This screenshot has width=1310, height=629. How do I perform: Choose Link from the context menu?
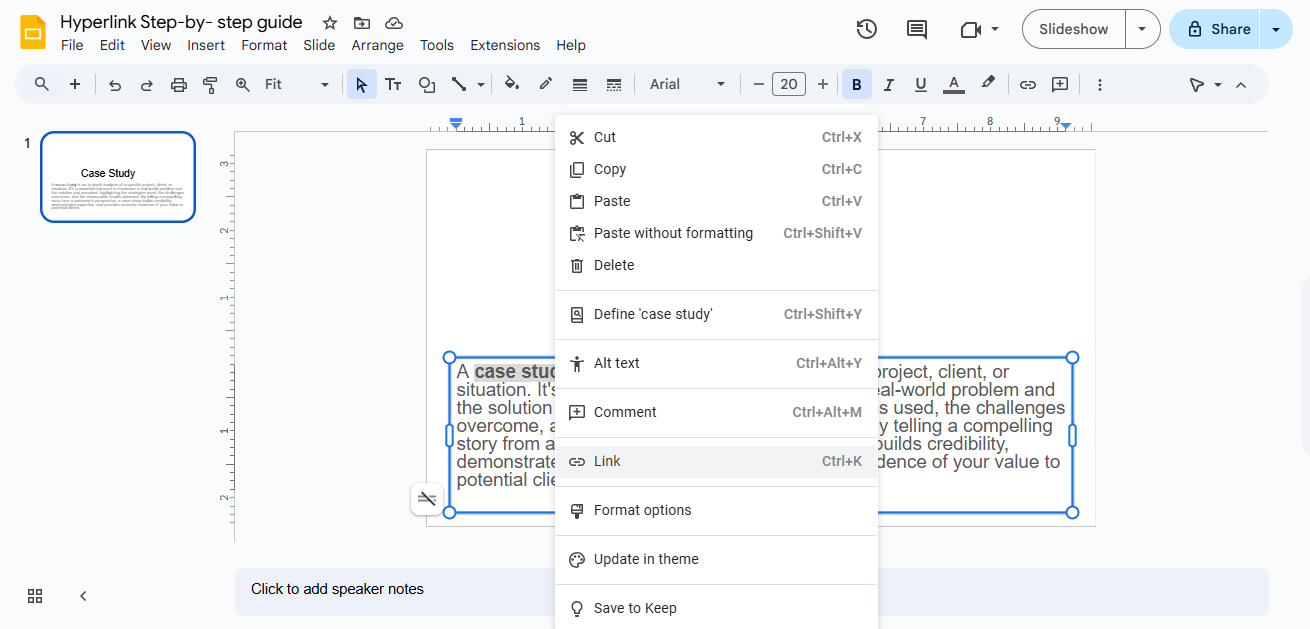coord(716,461)
